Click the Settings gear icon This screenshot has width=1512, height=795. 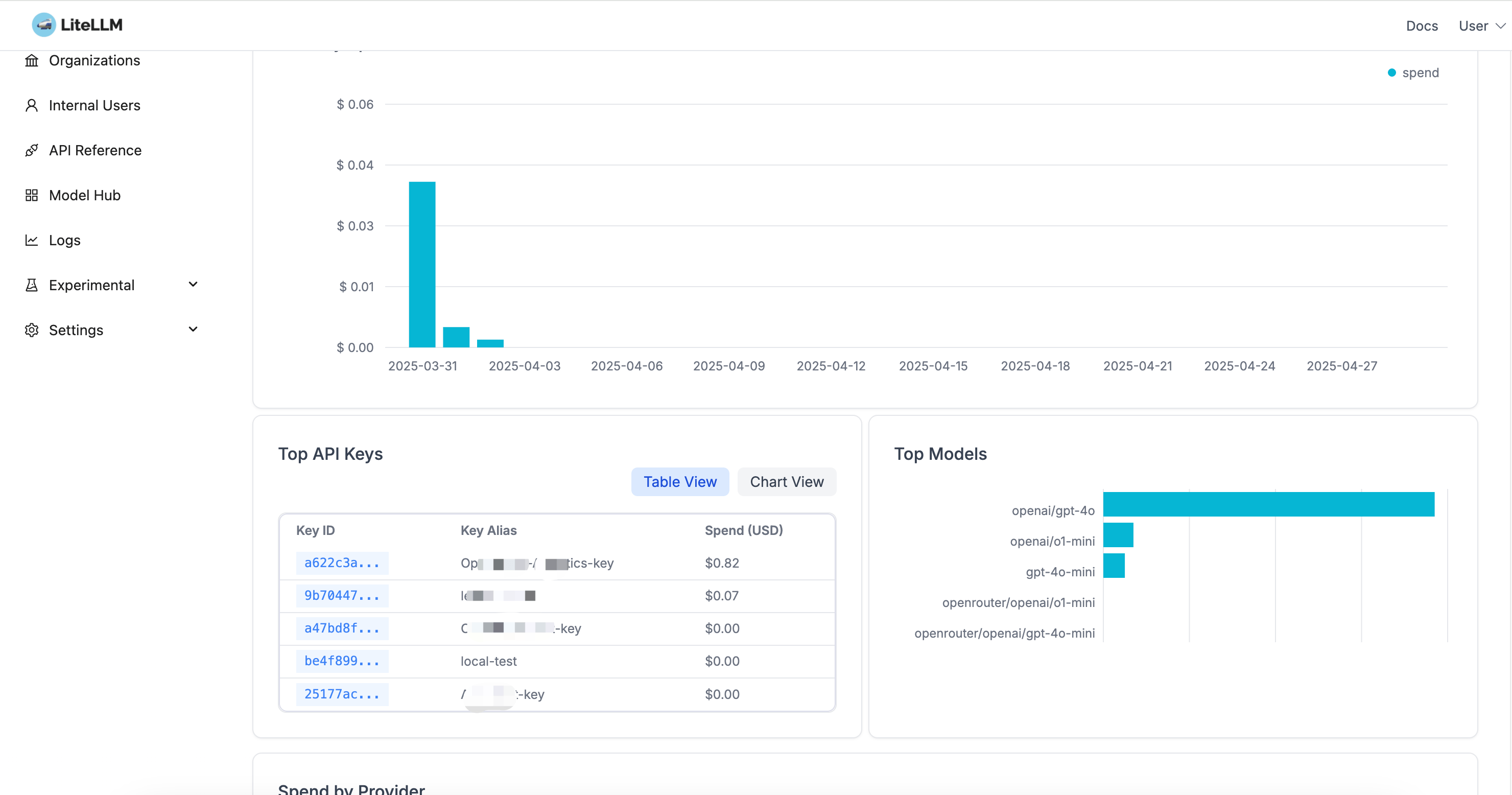[32, 330]
